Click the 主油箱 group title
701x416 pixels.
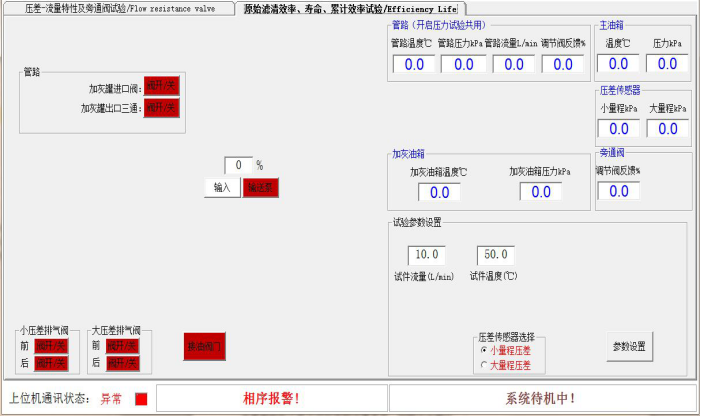(x=612, y=25)
